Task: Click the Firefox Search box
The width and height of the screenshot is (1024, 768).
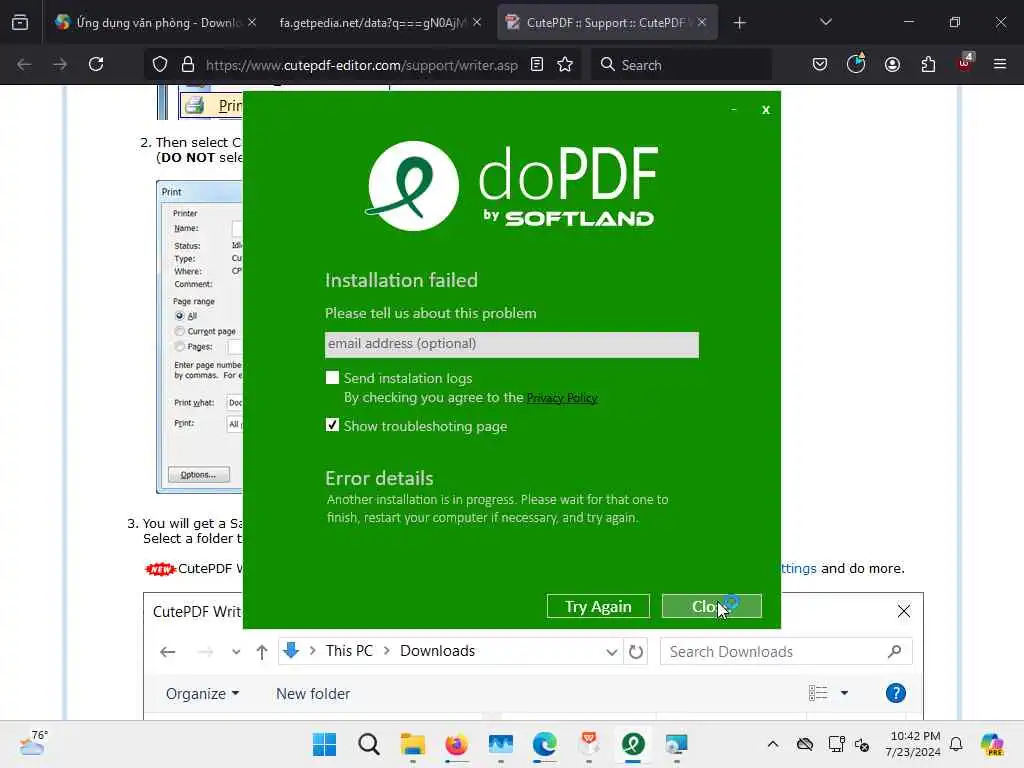Action: (682, 65)
